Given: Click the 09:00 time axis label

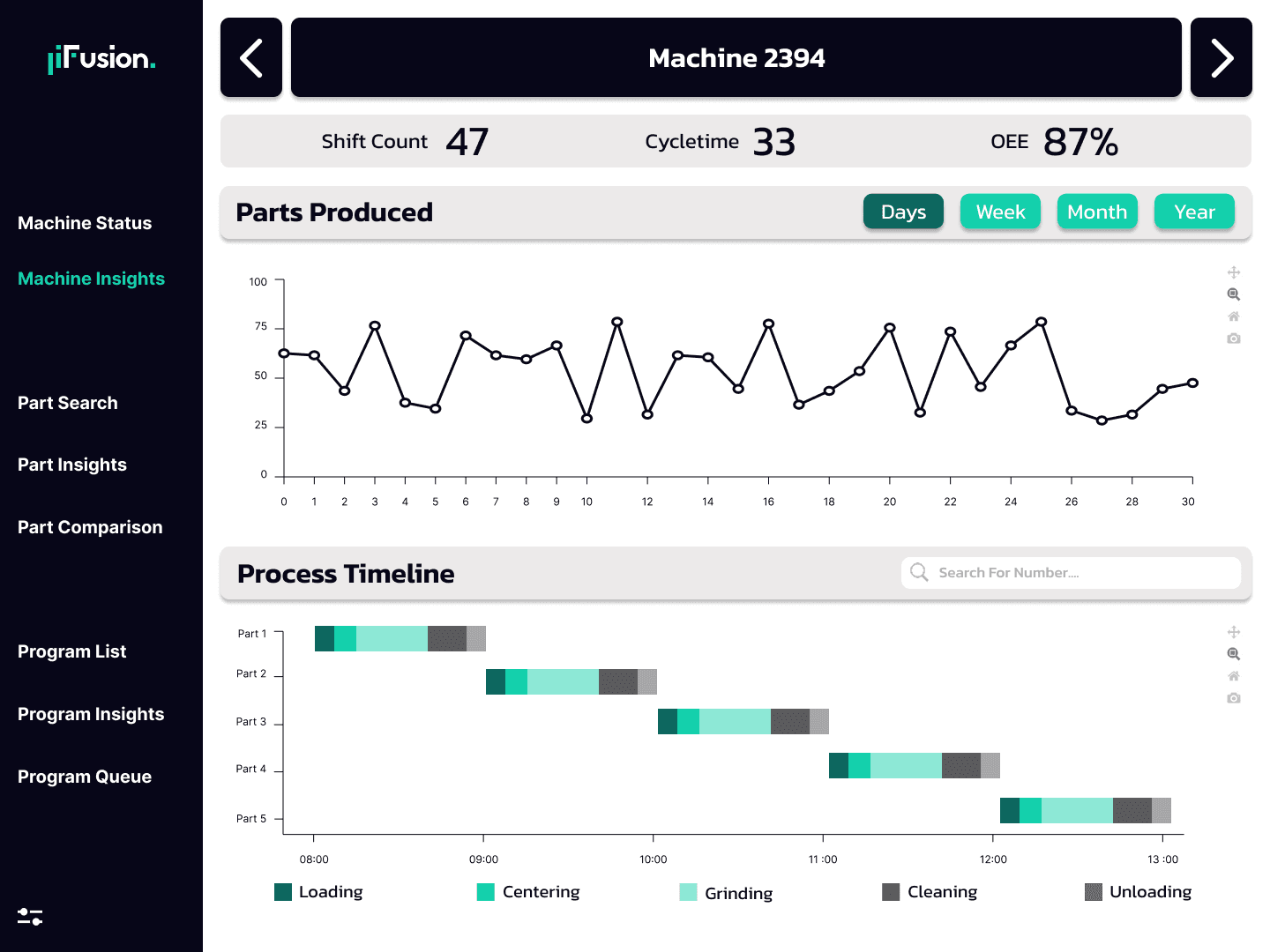Looking at the screenshot, I should tap(483, 859).
